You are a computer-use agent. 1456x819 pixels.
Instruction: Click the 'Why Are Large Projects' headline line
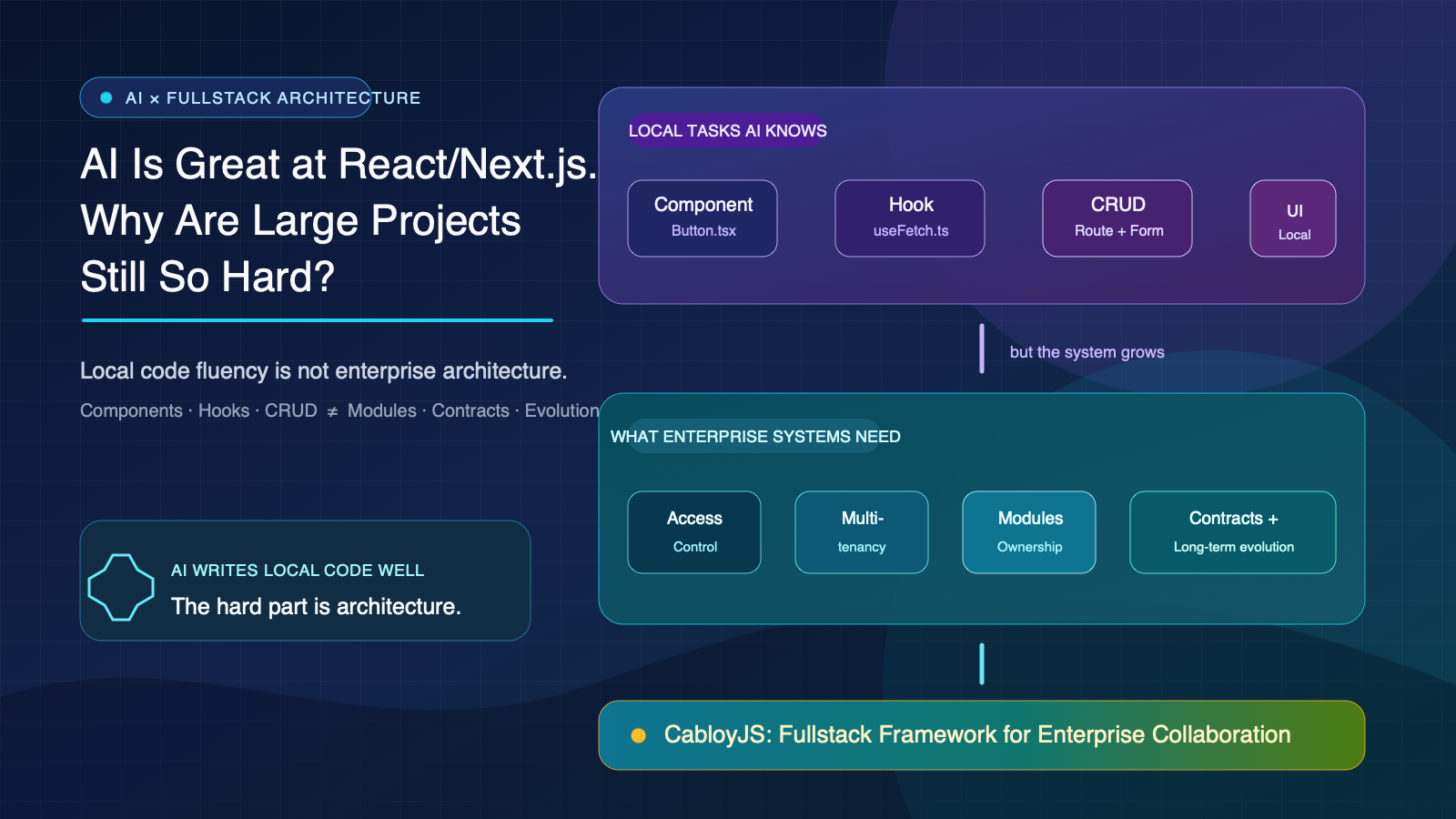click(x=300, y=221)
